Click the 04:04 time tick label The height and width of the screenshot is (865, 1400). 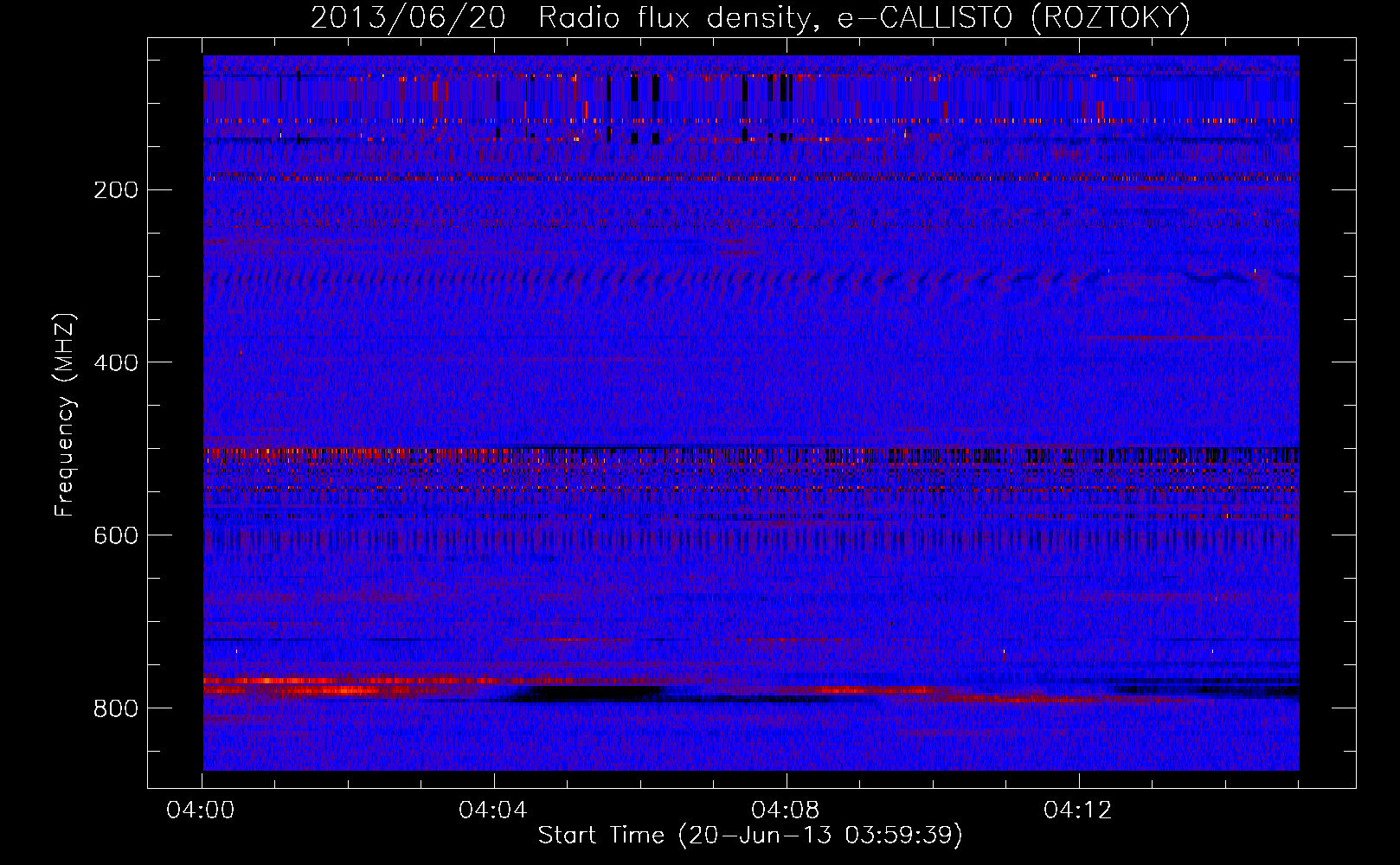493,811
